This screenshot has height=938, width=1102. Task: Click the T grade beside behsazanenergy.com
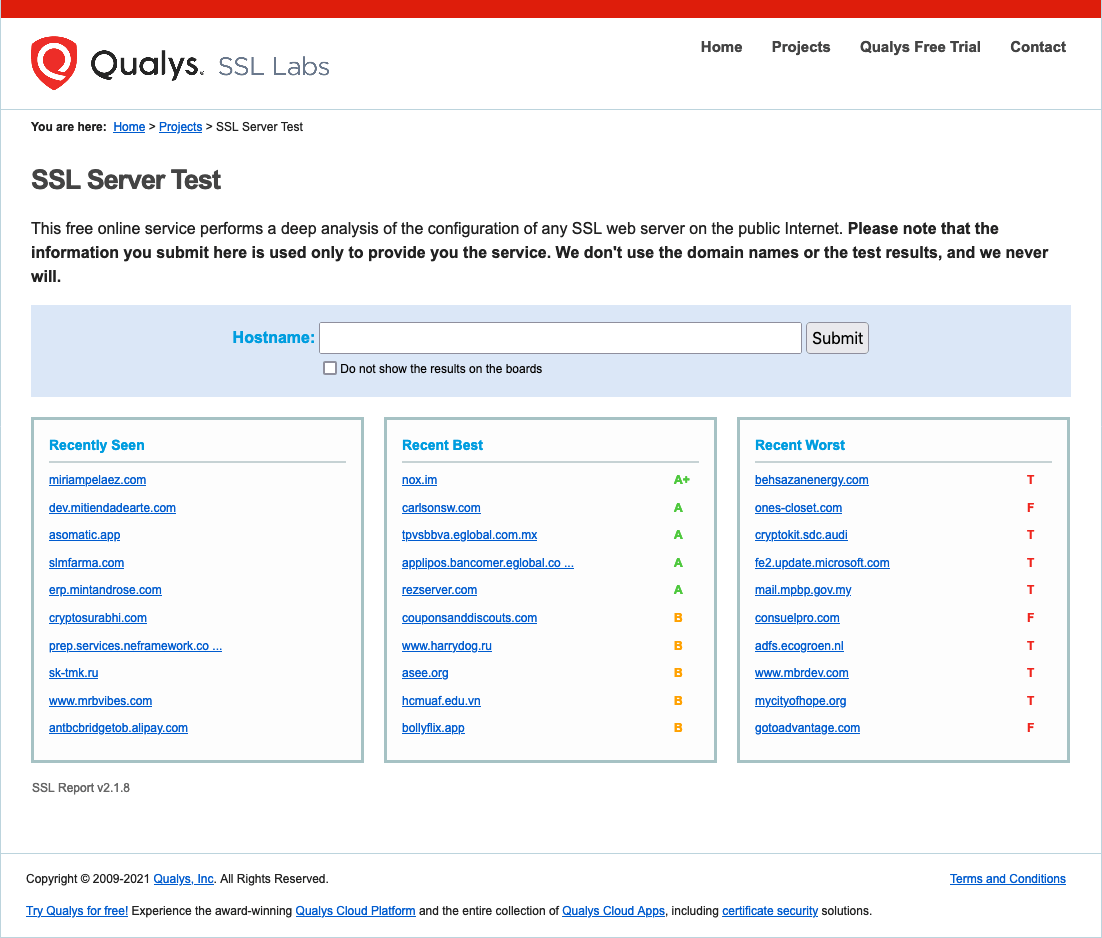1030,480
